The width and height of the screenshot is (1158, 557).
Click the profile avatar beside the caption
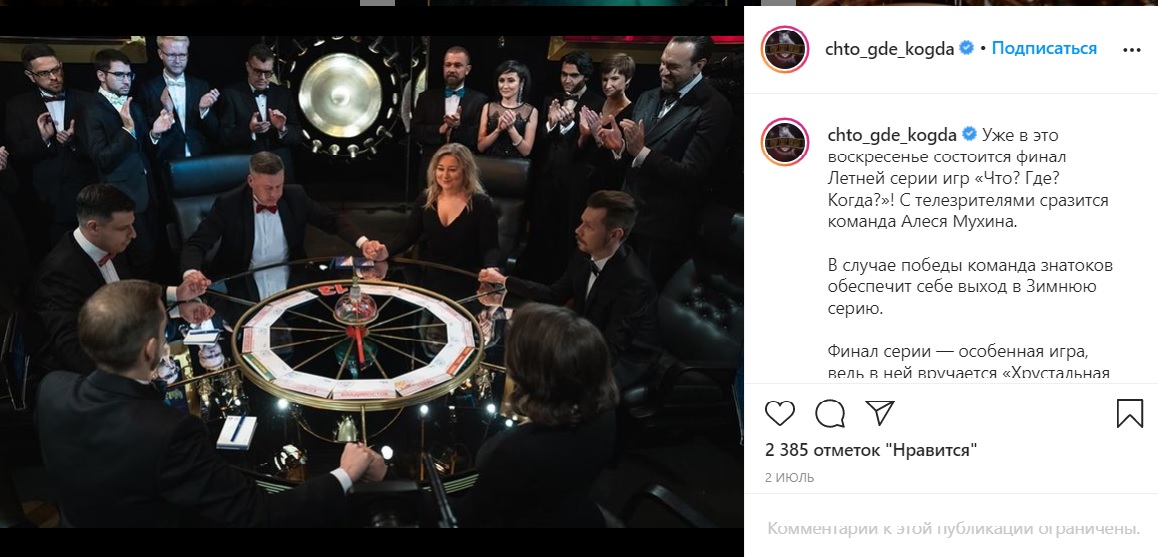click(785, 141)
